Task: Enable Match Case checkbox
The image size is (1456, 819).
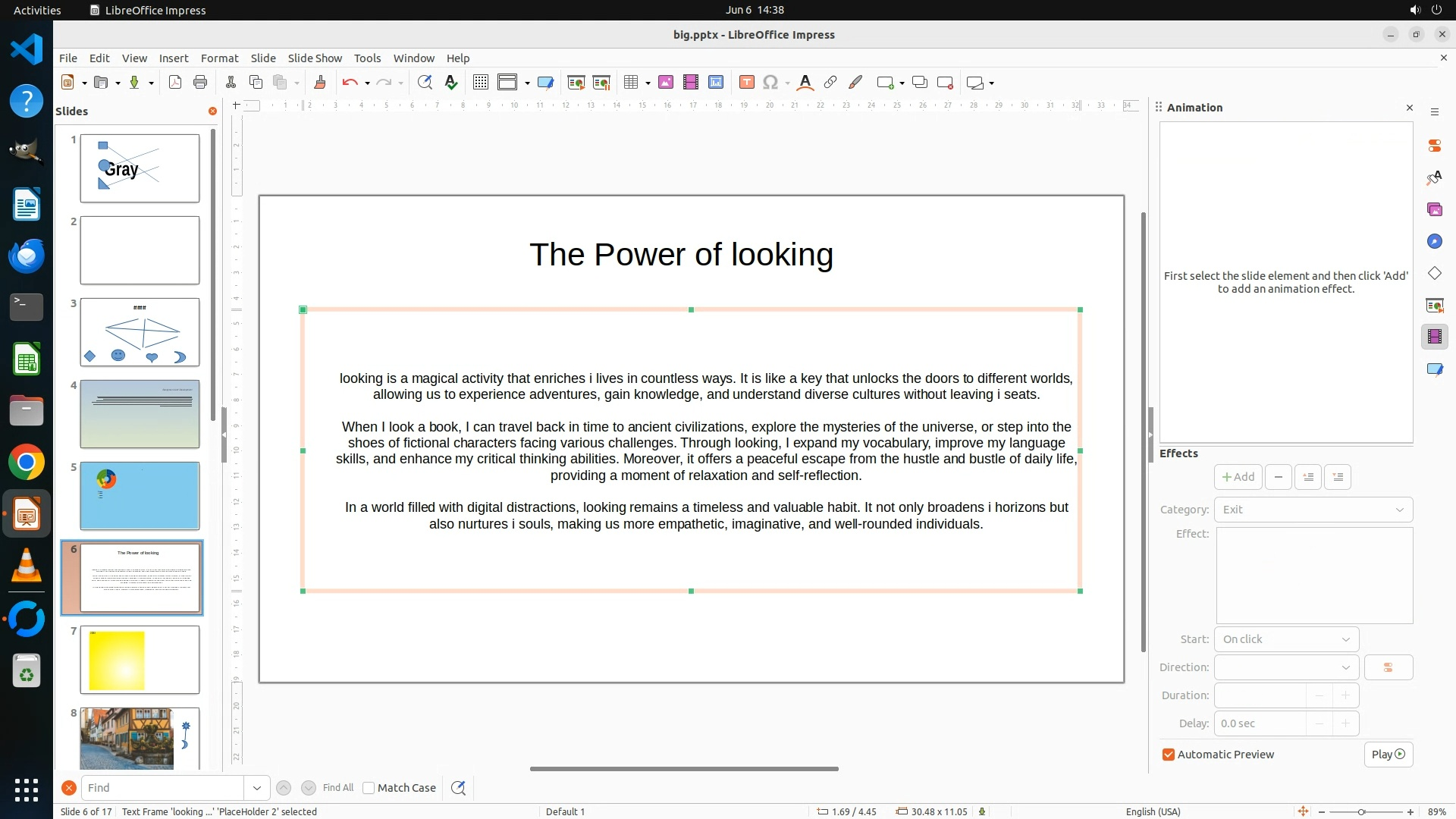Action: pos(369,788)
